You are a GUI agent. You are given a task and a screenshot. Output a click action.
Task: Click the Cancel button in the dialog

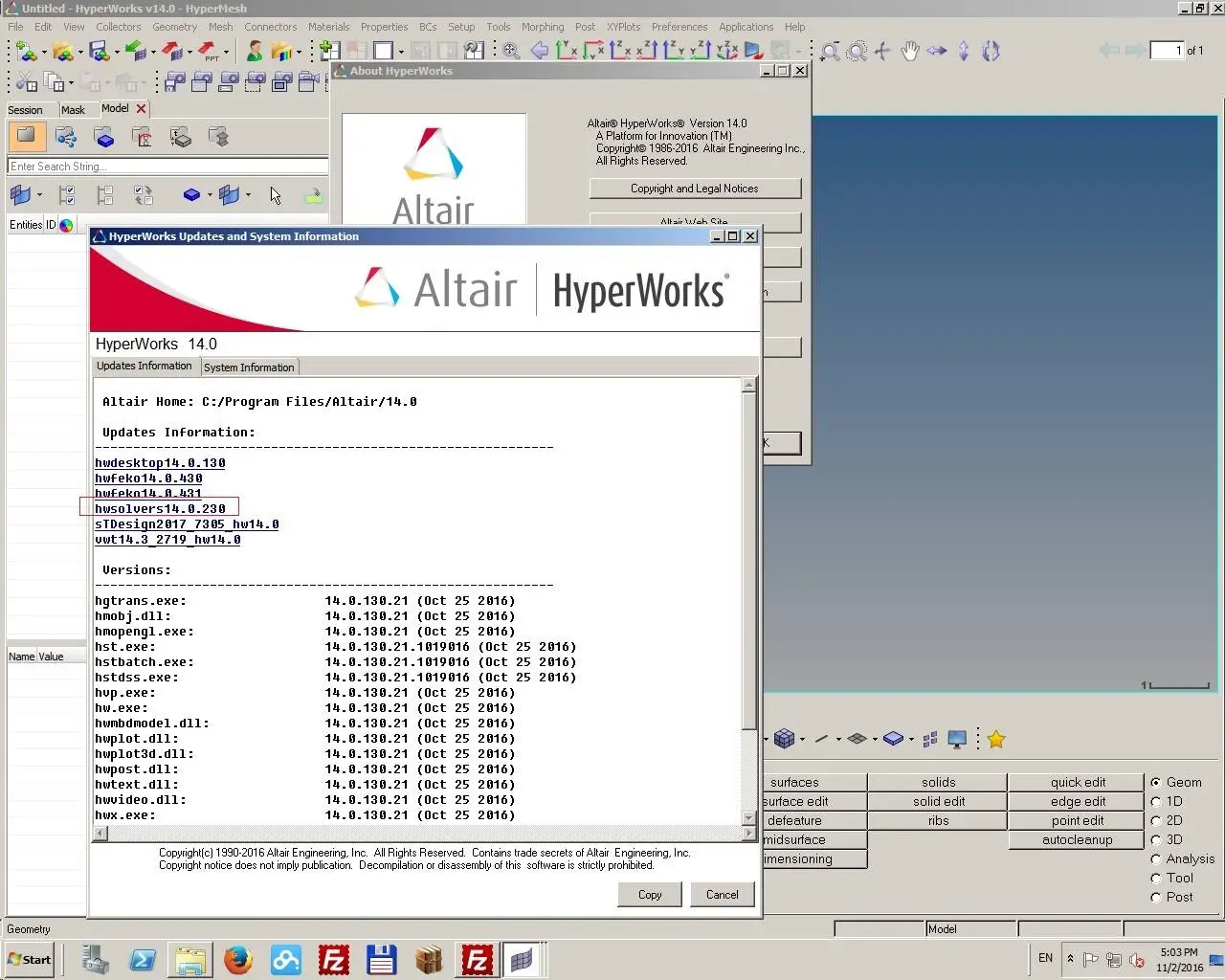tap(723, 895)
